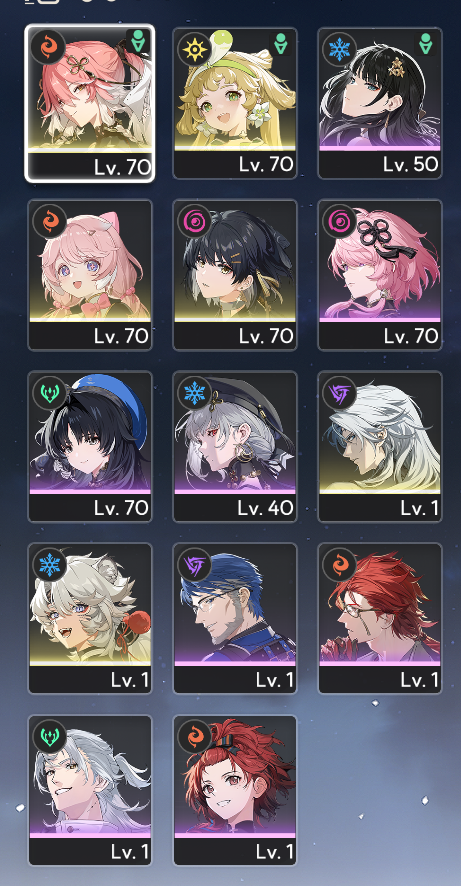Screen dimensions: 461x886
Task: Select pink-haired character with black knot hairpin
Action: coord(380,275)
